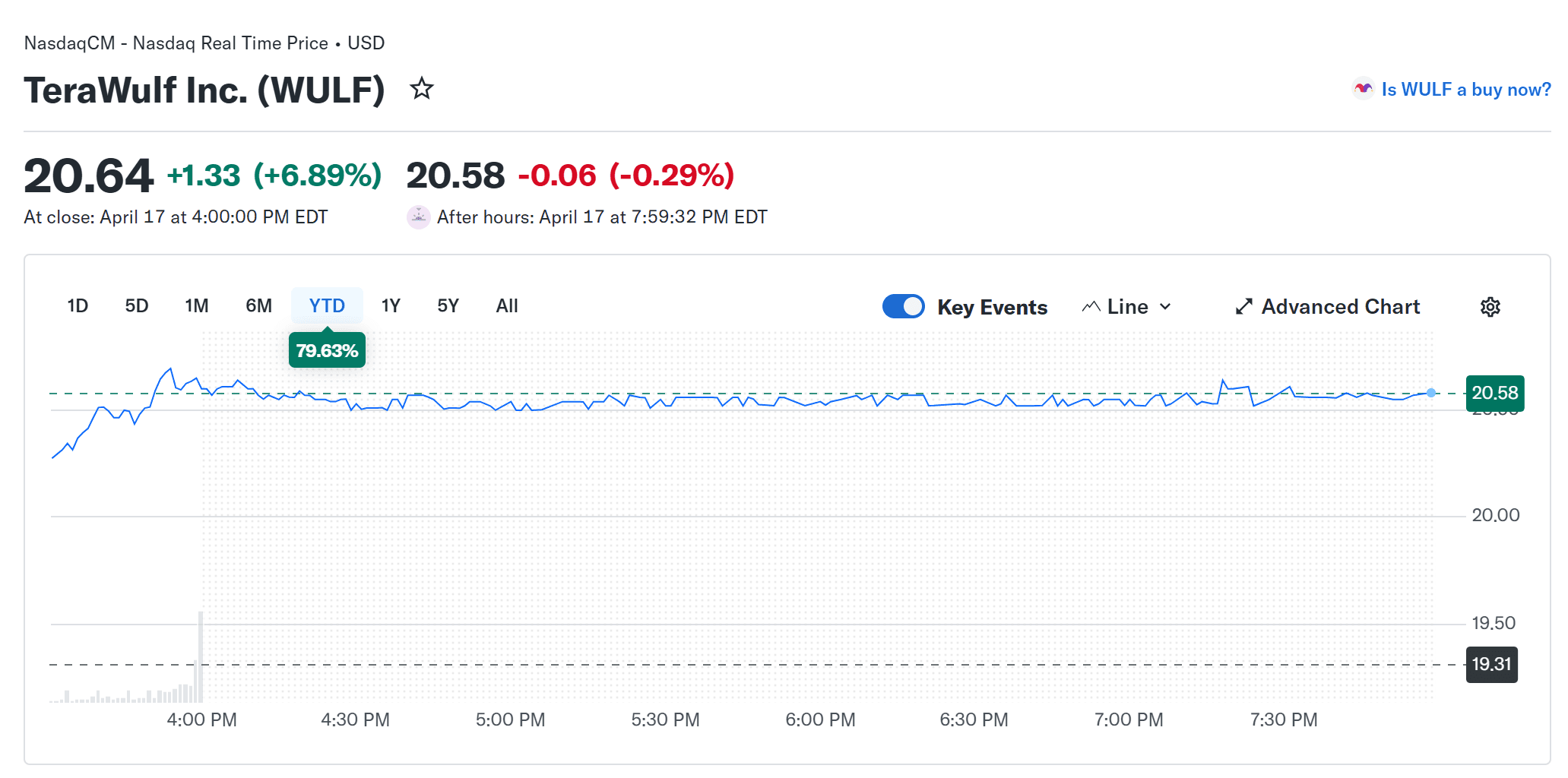The width and height of the screenshot is (1568, 778).
Task: Click the 20.58 current price marker label
Action: coord(1494,393)
